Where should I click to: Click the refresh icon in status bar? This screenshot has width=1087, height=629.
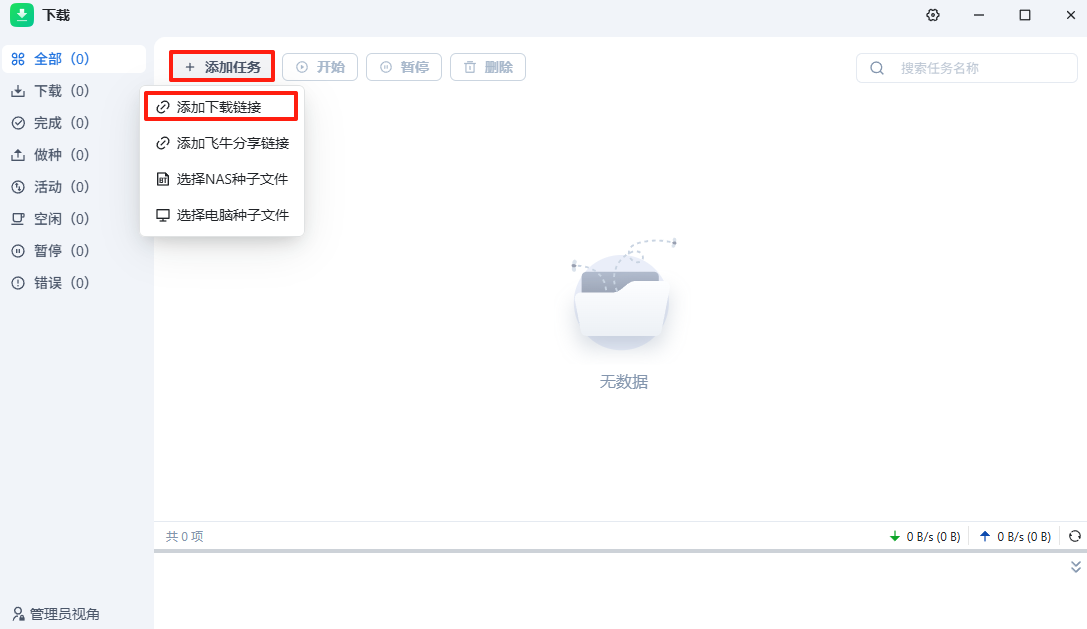tap(1075, 536)
